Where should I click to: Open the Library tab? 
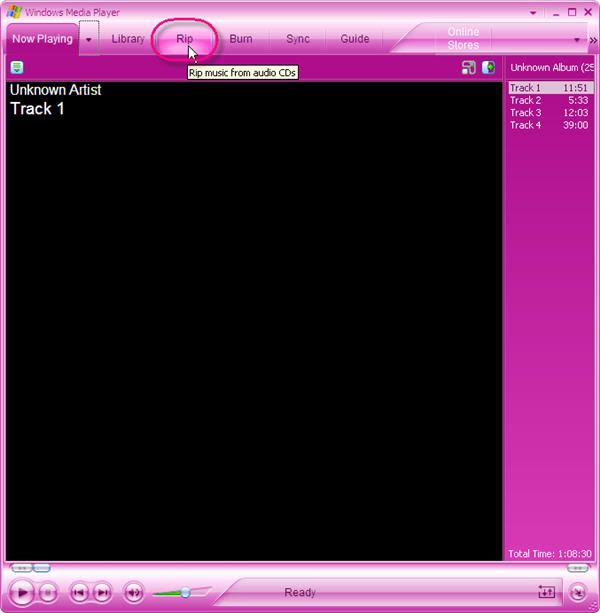[x=128, y=39]
